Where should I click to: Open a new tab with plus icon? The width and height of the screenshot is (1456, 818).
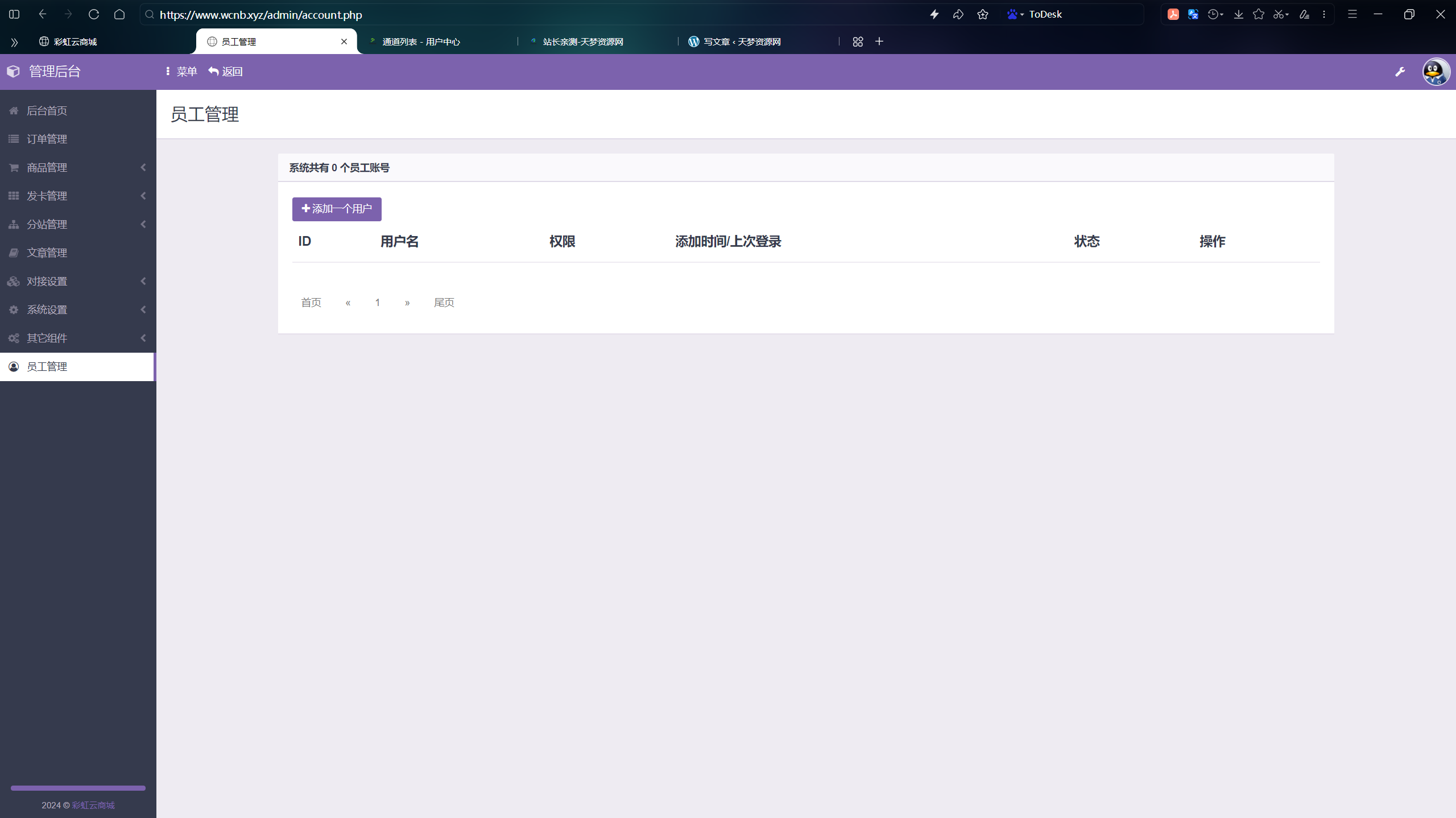(879, 42)
